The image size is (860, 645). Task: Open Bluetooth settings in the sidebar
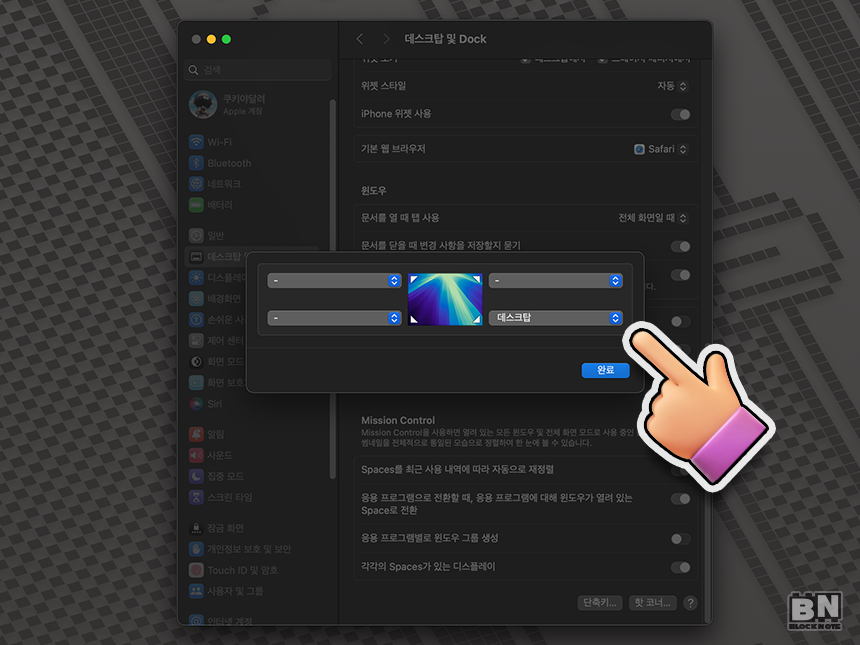[220, 163]
